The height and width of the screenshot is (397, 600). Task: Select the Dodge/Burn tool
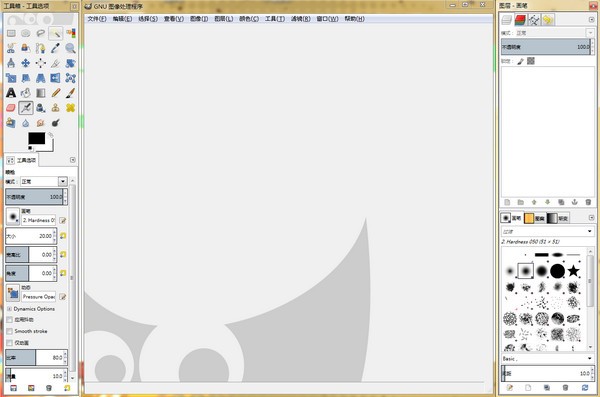tap(55, 123)
